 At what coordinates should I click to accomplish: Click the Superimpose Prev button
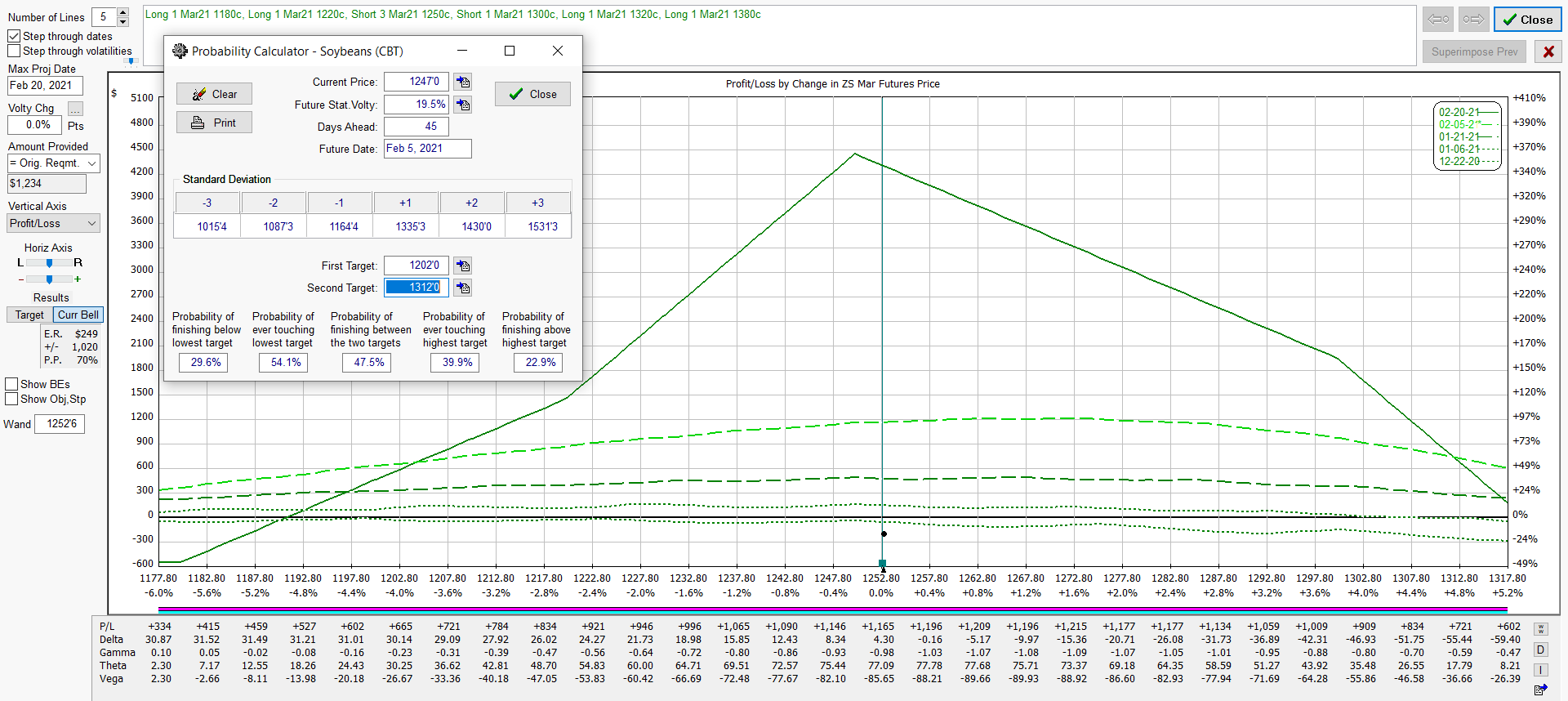pyautogui.click(x=1474, y=51)
